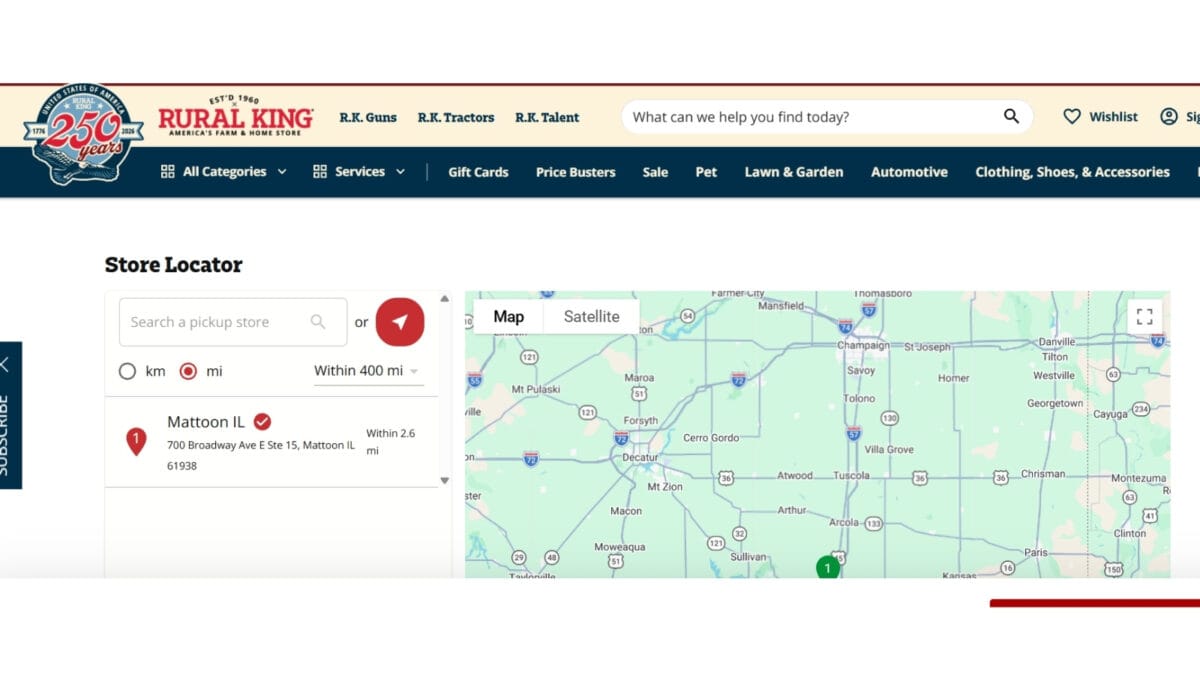Viewport: 1200px width, 675px height.
Task: Close the Subscribe side tab
Action: (x=4, y=364)
